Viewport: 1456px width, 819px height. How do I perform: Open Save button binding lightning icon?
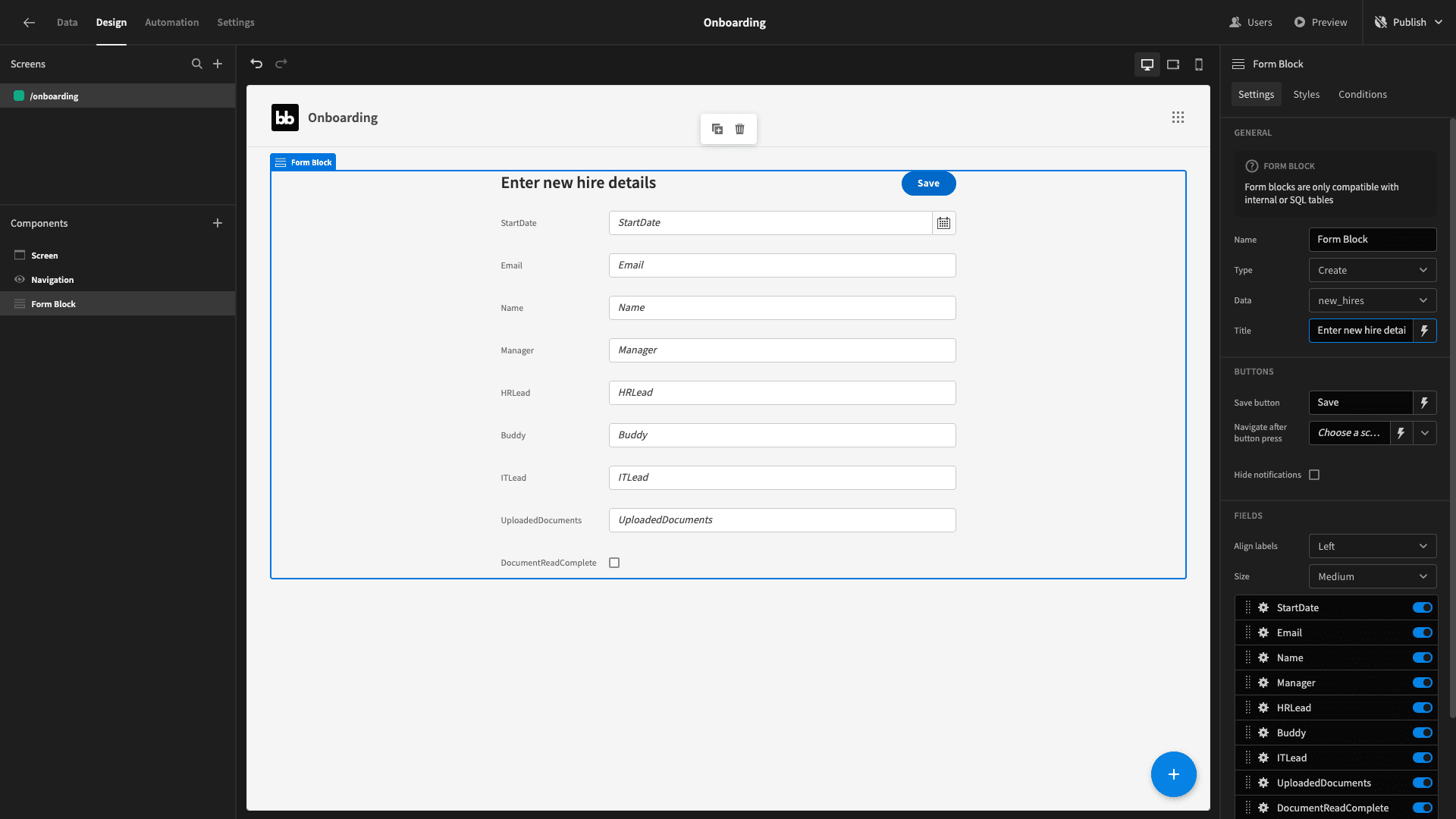(x=1424, y=403)
